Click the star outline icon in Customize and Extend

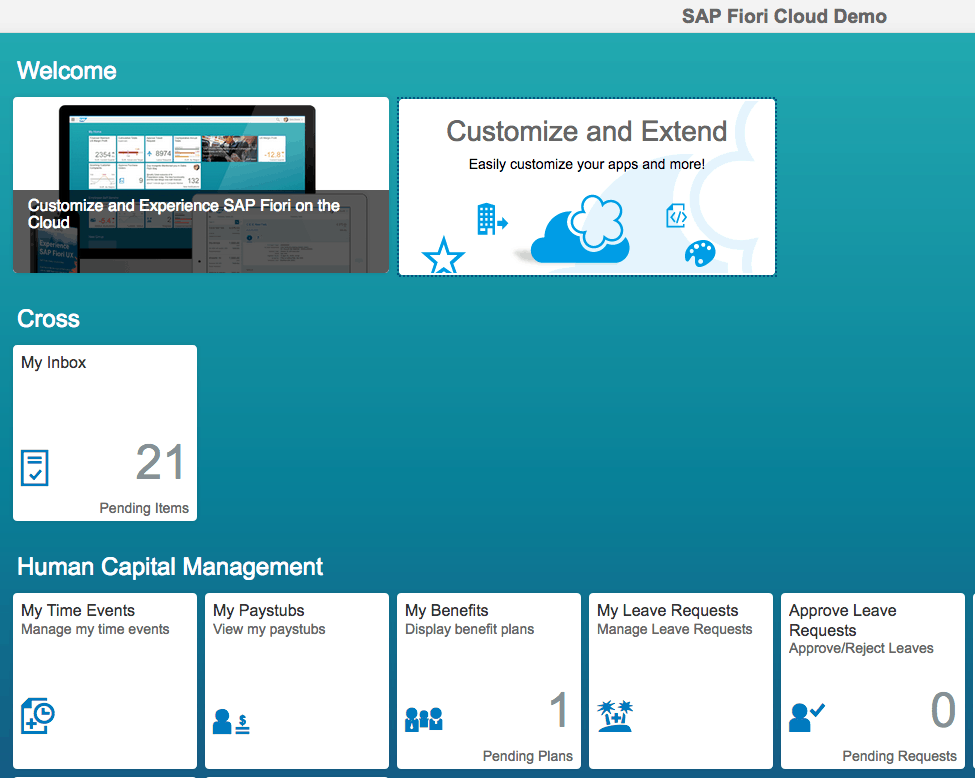coord(443,255)
